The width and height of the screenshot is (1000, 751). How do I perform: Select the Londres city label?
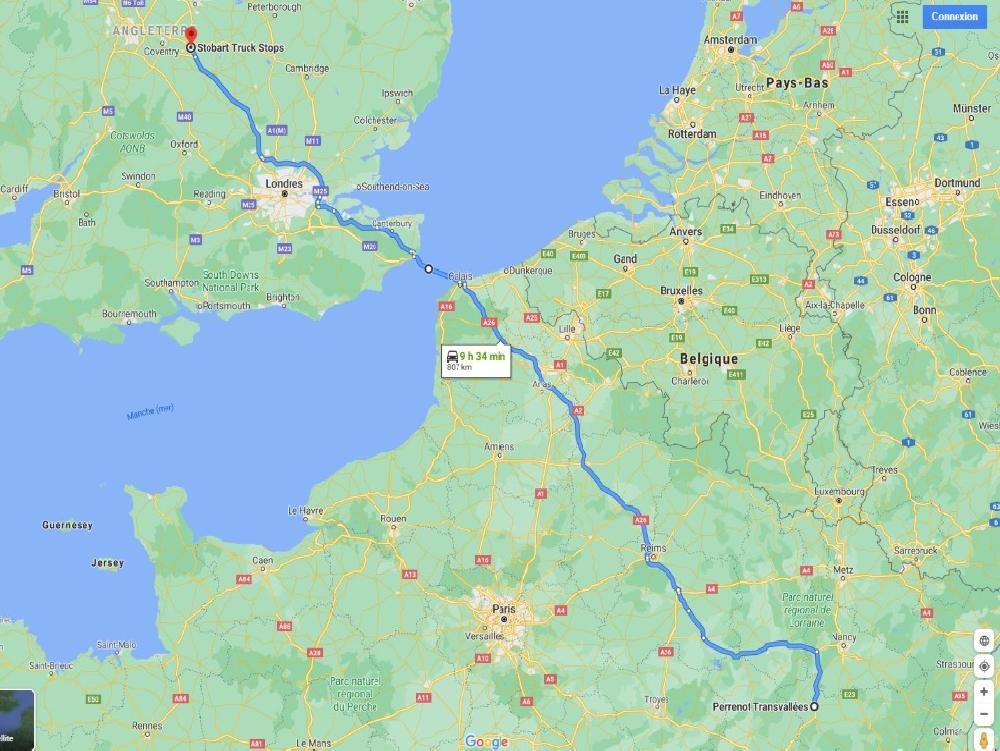[284, 184]
